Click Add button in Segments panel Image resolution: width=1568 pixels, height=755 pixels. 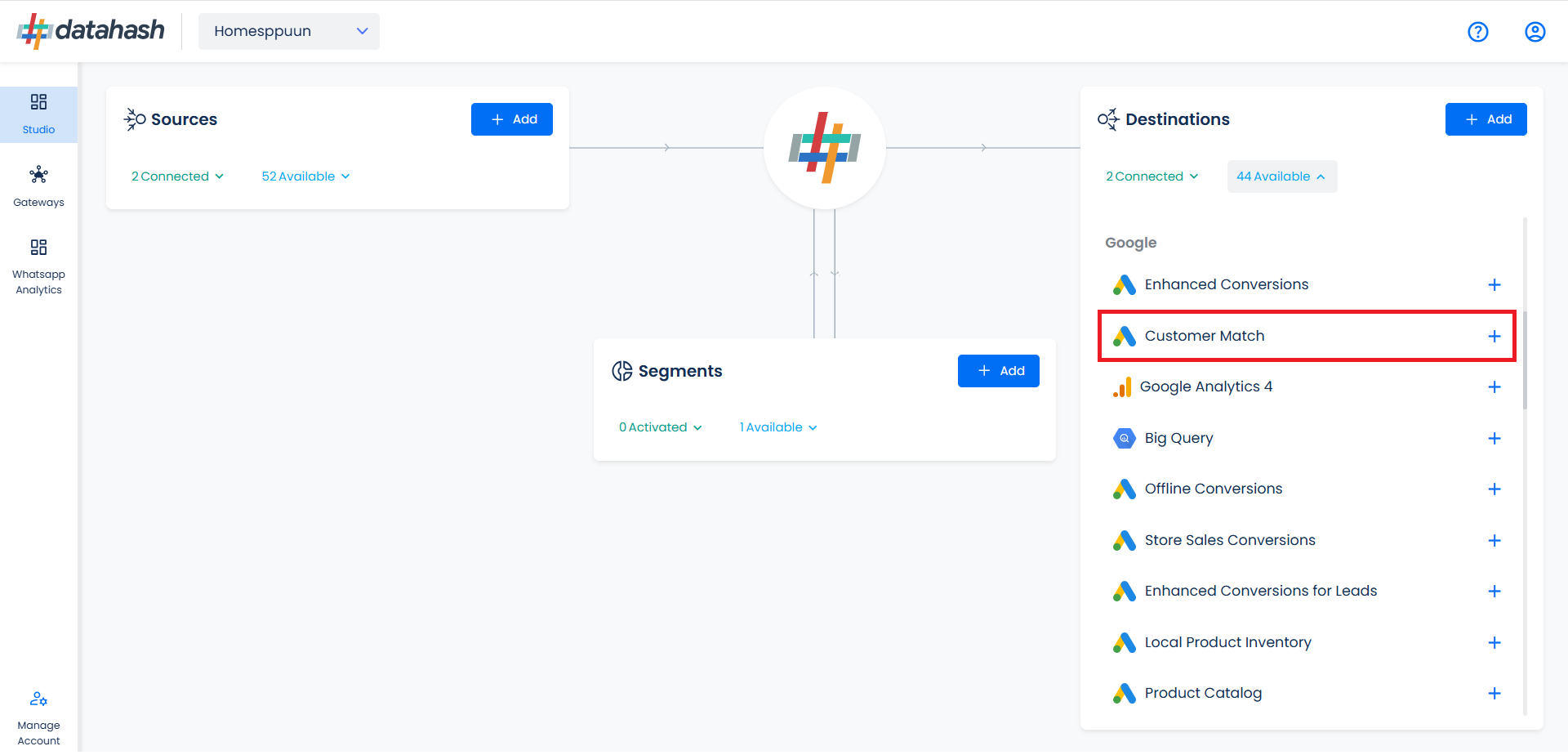tap(999, 371)
